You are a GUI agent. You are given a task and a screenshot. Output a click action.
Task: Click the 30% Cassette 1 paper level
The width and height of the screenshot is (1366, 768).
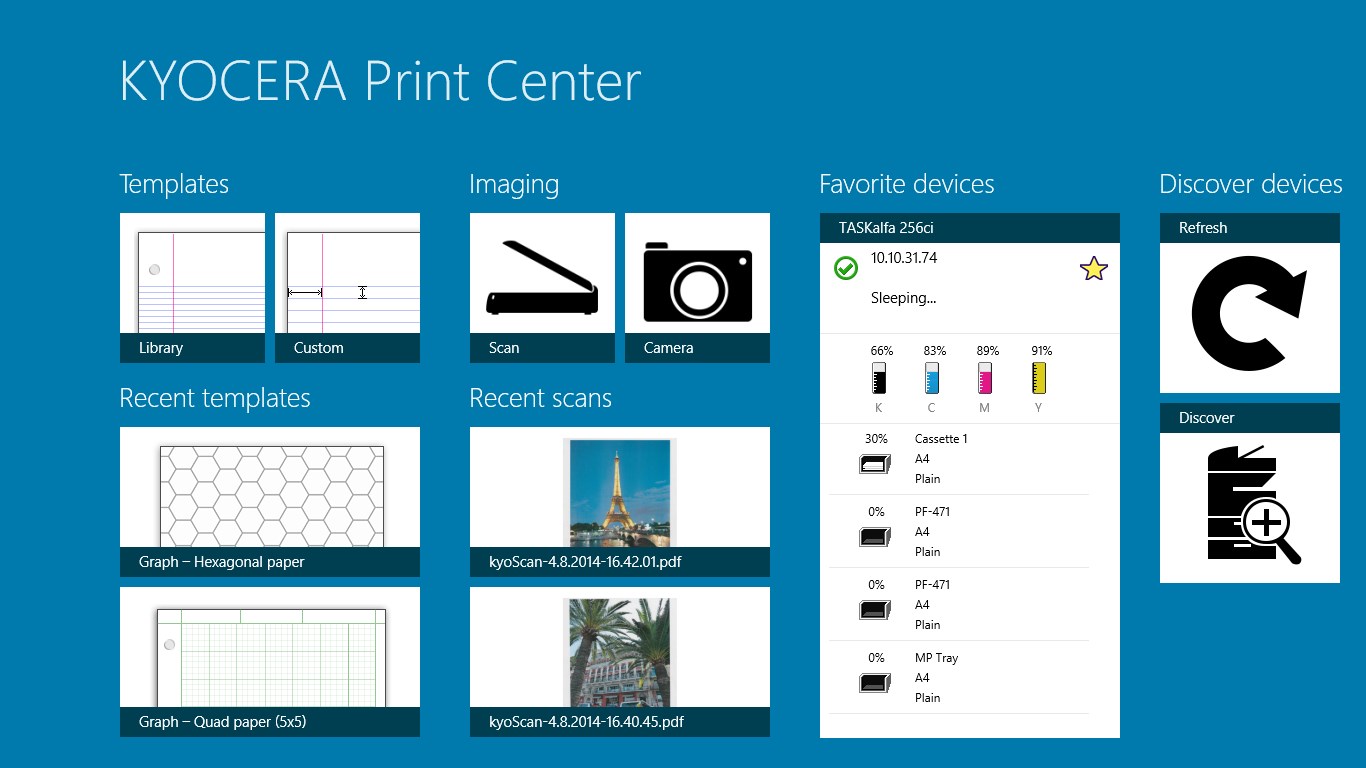(876, 439)
